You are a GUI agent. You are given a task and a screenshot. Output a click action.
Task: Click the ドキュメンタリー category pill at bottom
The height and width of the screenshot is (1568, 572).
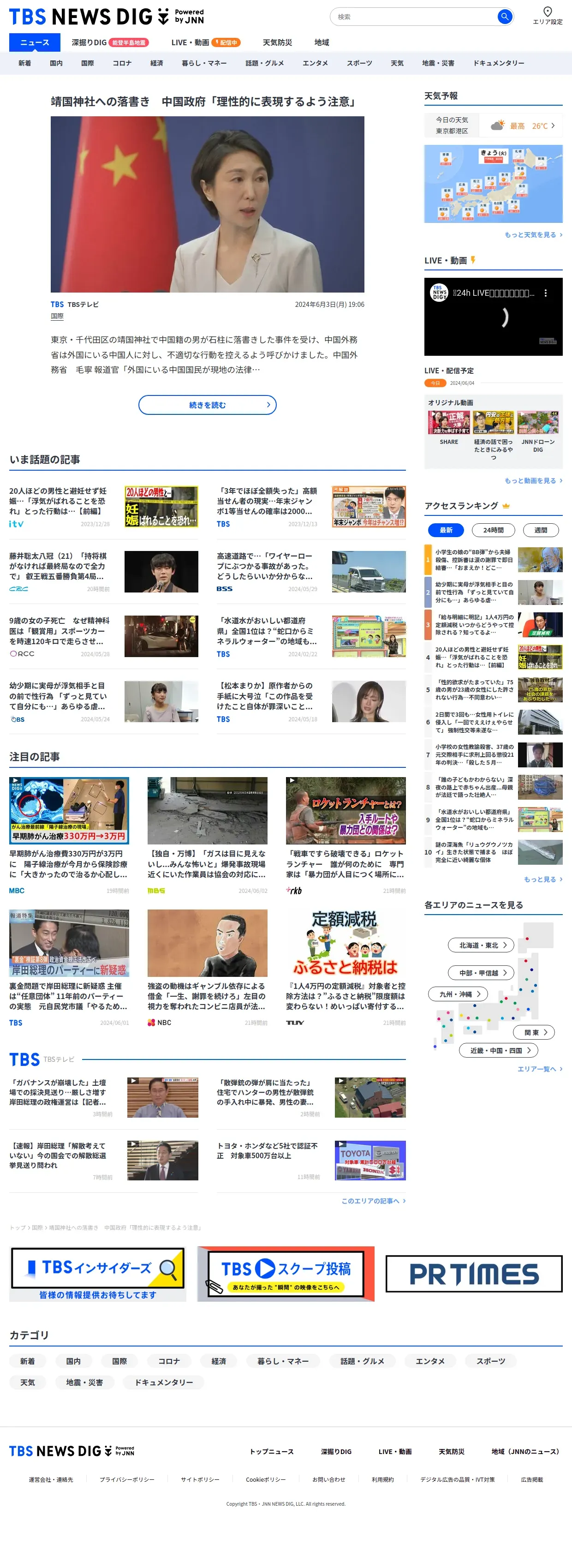164,1382
